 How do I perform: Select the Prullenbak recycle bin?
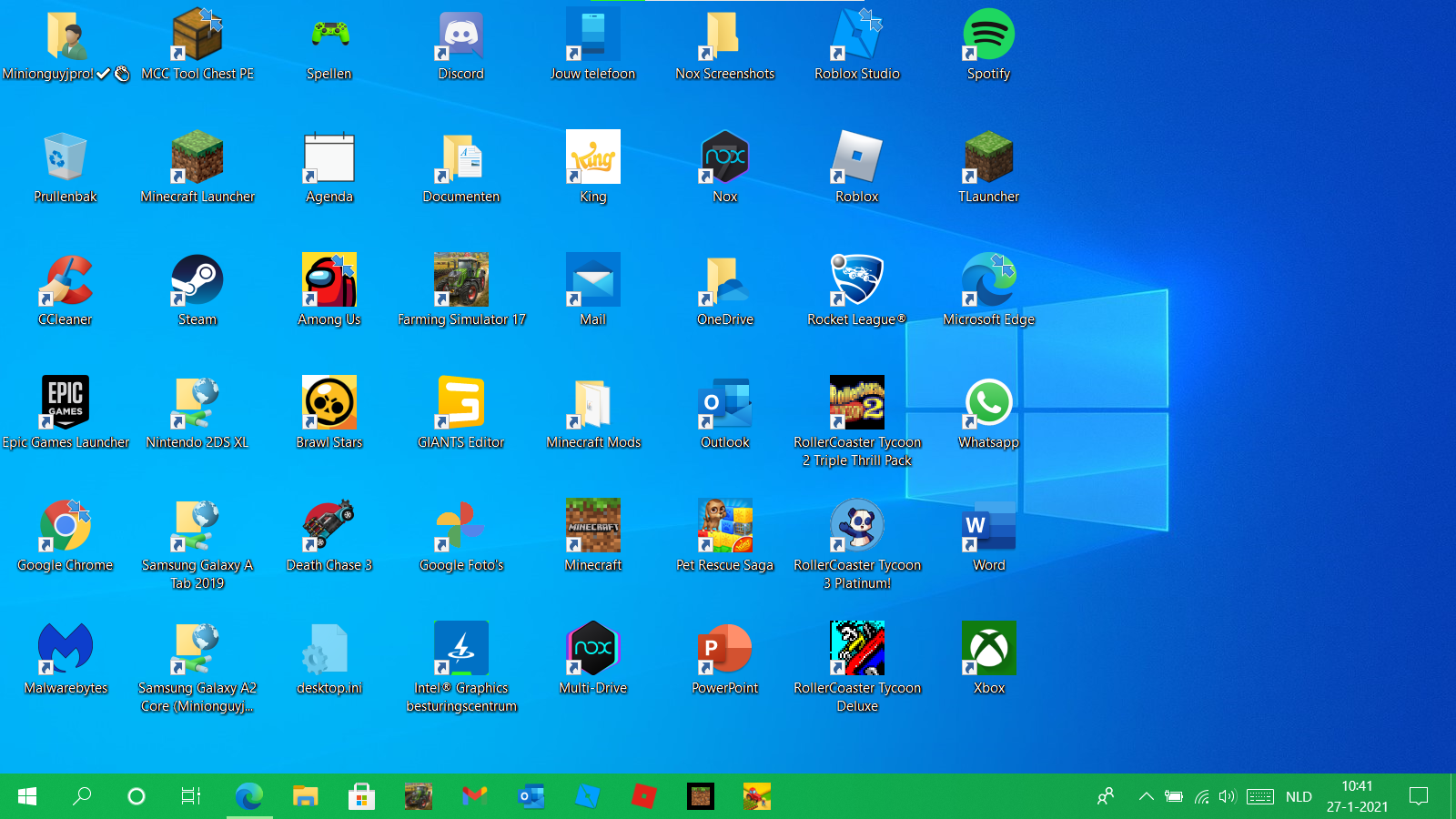point(66,168)
